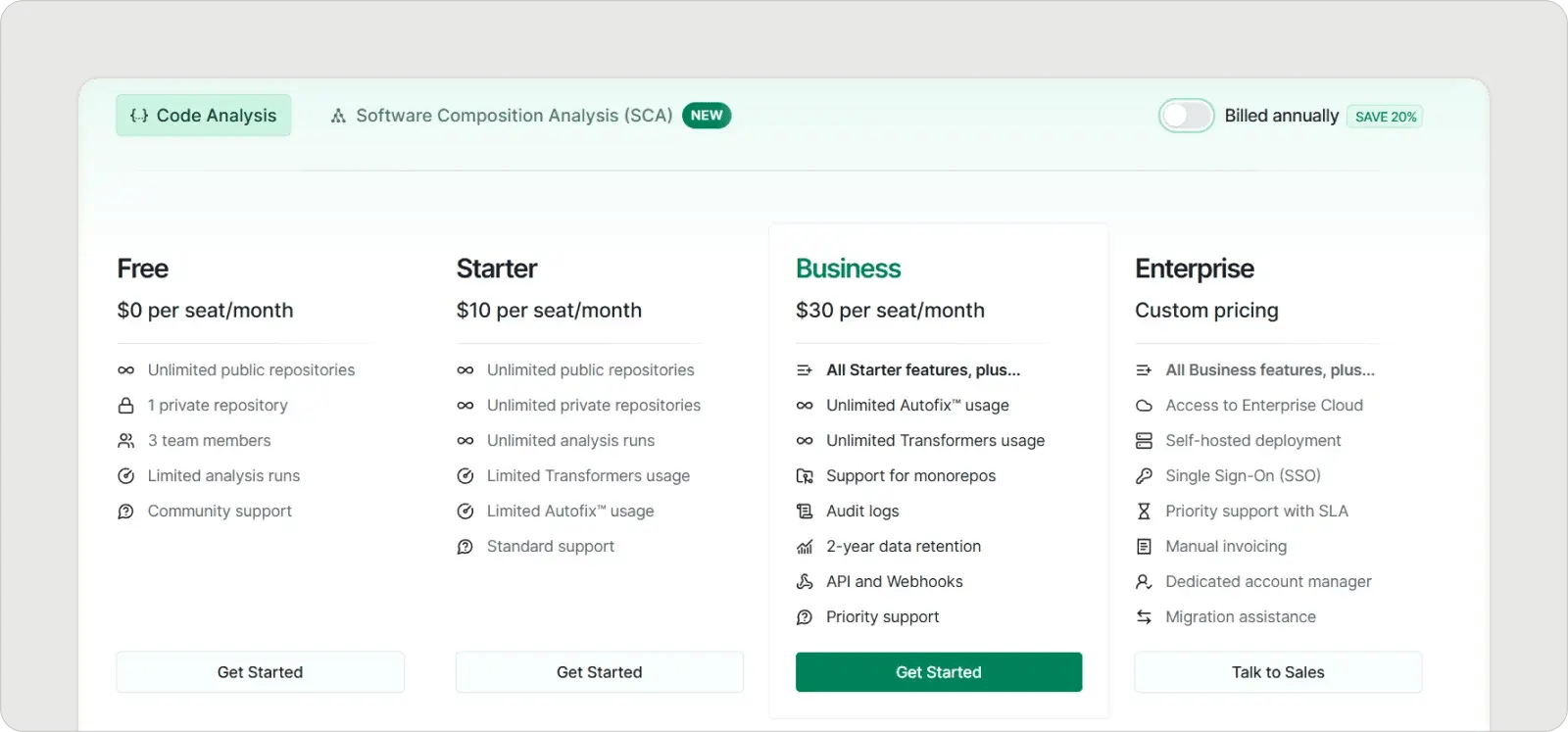Click the cloud icon for Access to Enterprise Cloud
Screen dimensions: 1568x732
click(x=1144, y=405)
